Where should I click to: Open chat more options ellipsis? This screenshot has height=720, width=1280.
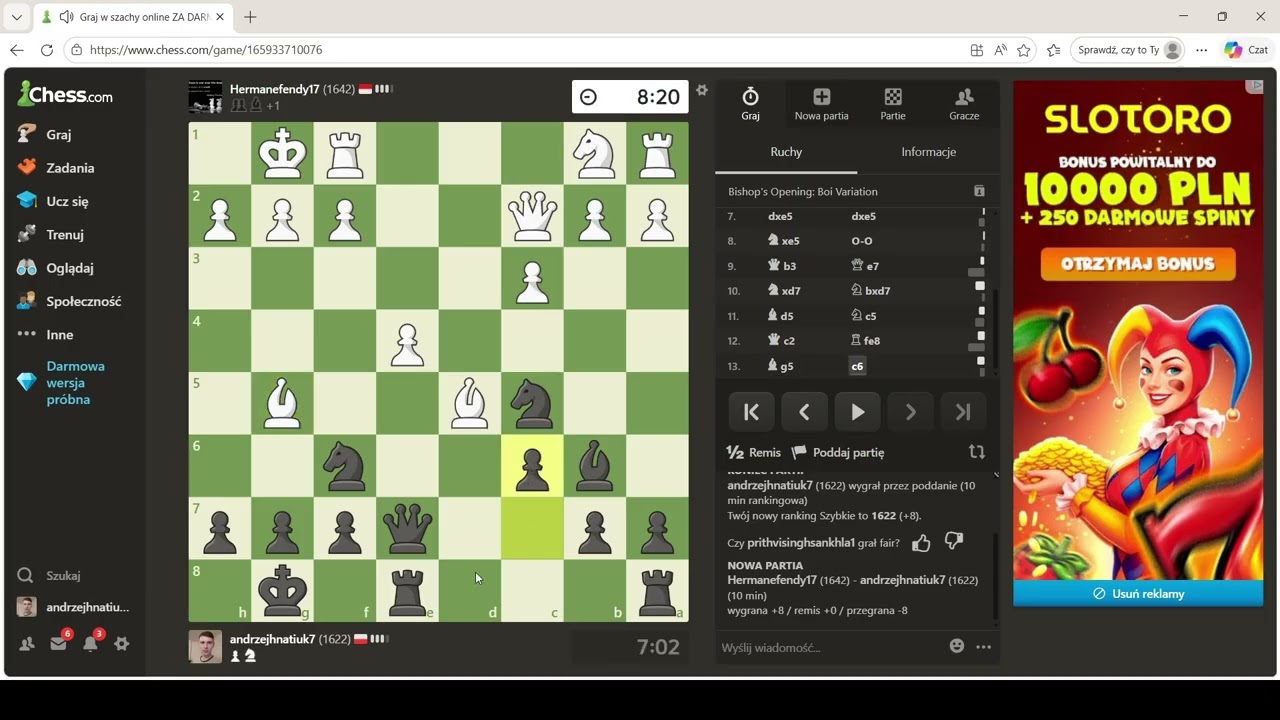[x=983, y=647]
